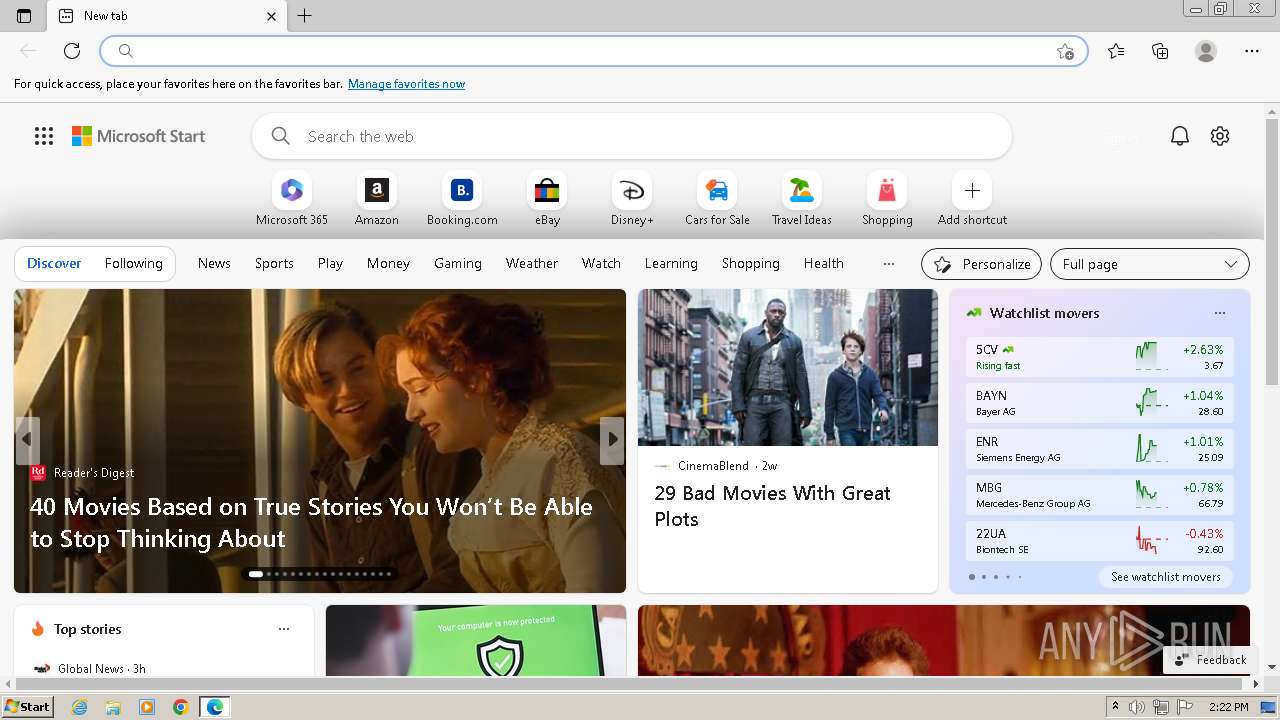Open Edge settings and more menu
Viewport: 1280px width, 720px height.
[1252, 51]
